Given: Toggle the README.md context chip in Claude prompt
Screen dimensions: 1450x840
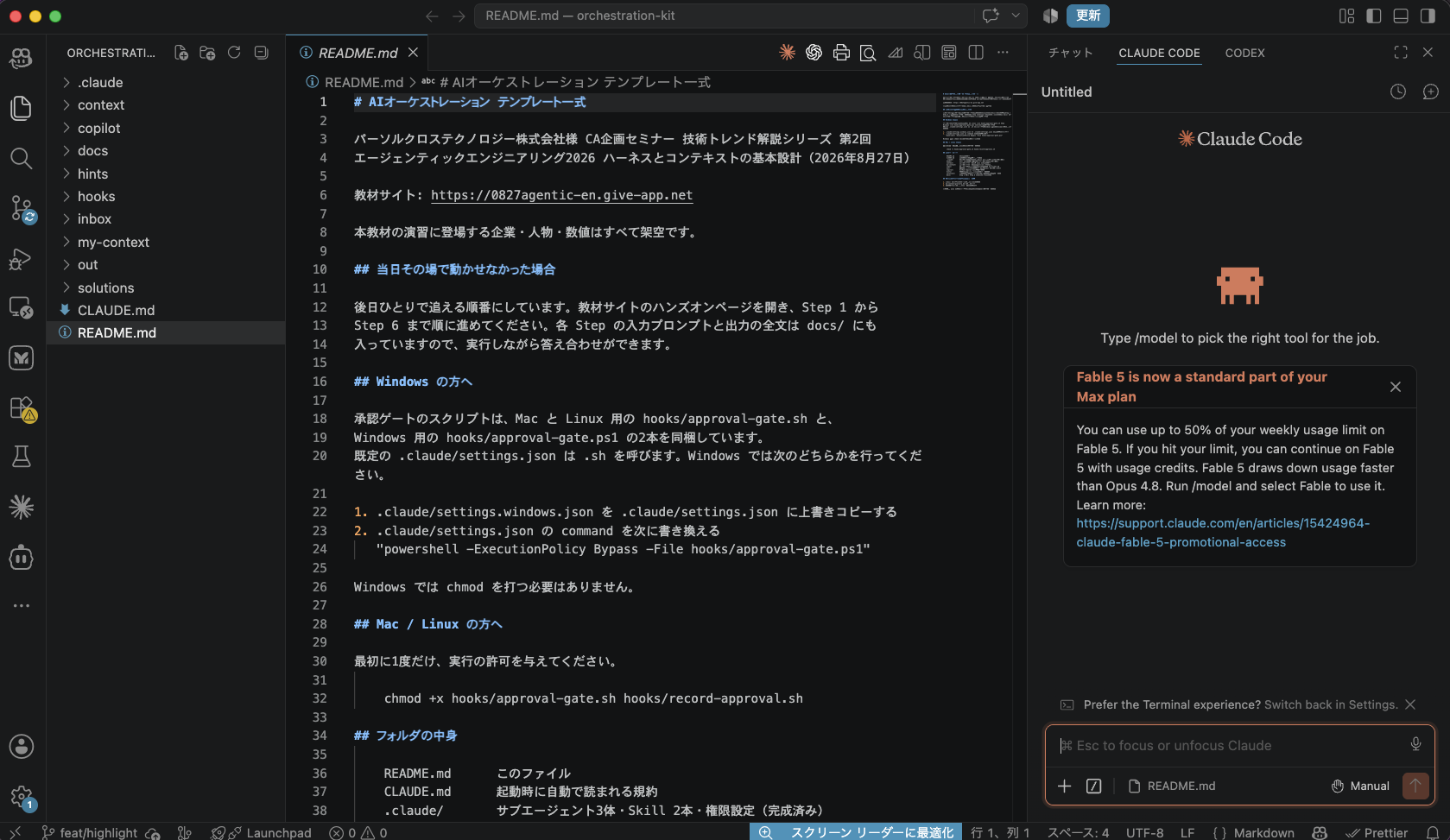Looking at the screenshot, I should click(x=1172, y=786).
